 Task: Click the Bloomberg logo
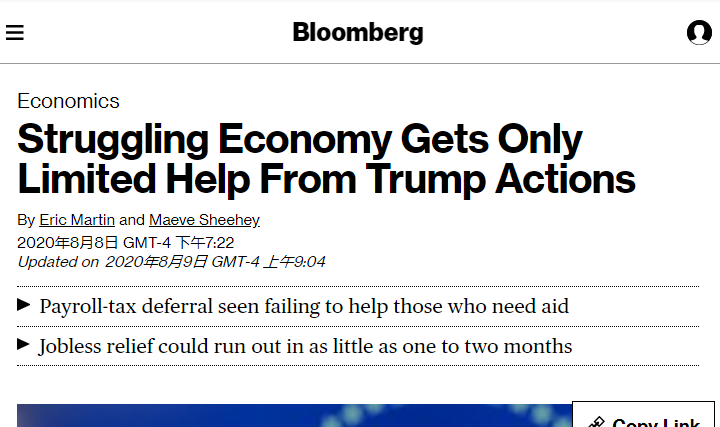(x=358, y=32)
